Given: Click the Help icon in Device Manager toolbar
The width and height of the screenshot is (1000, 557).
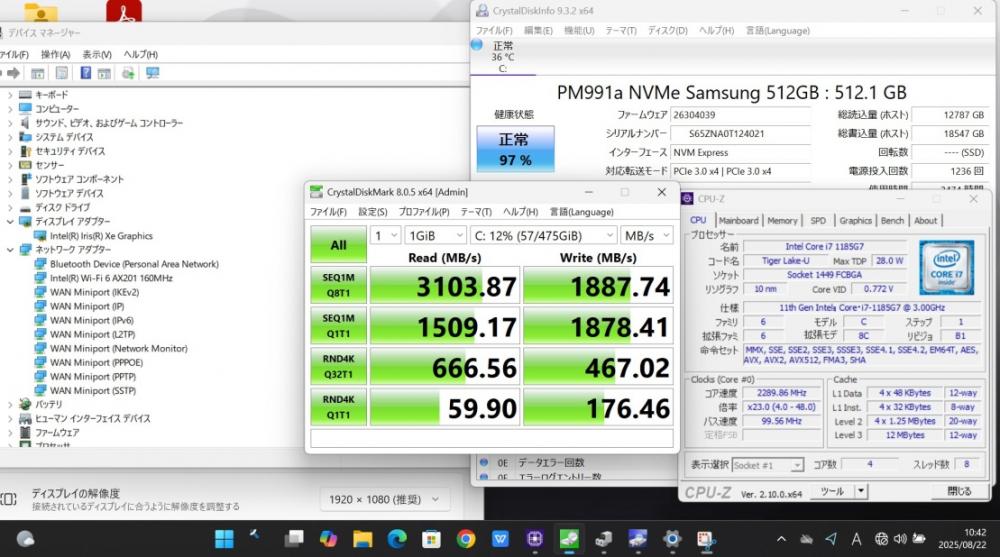Looking at the screenshot, I should (85, 73).
